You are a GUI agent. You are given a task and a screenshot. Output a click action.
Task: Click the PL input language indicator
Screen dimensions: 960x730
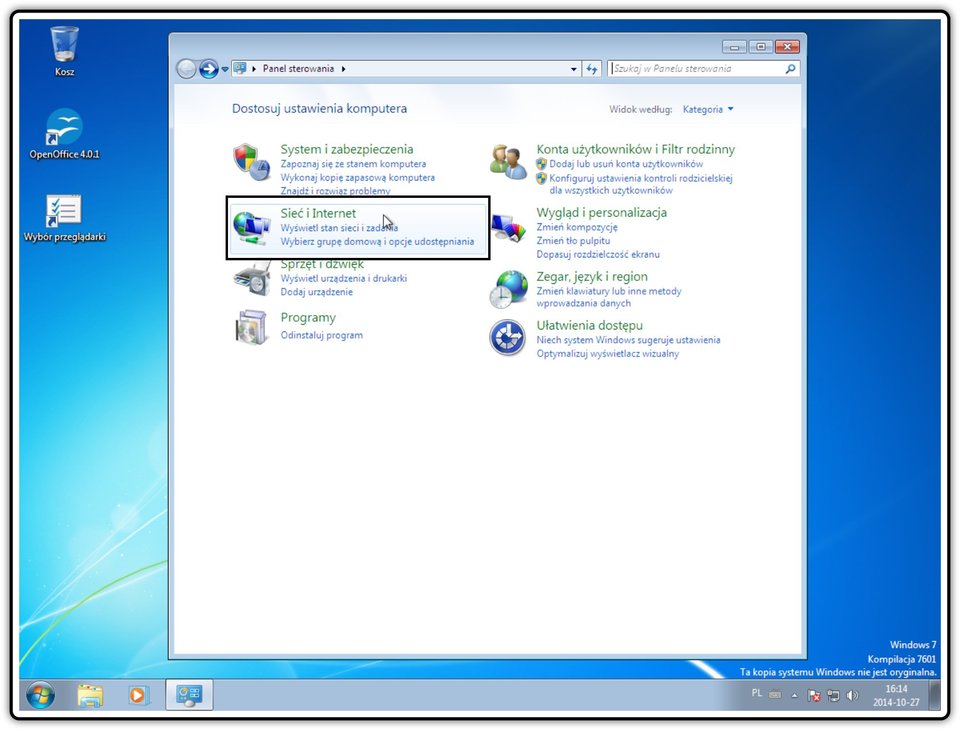pos(757,693)
